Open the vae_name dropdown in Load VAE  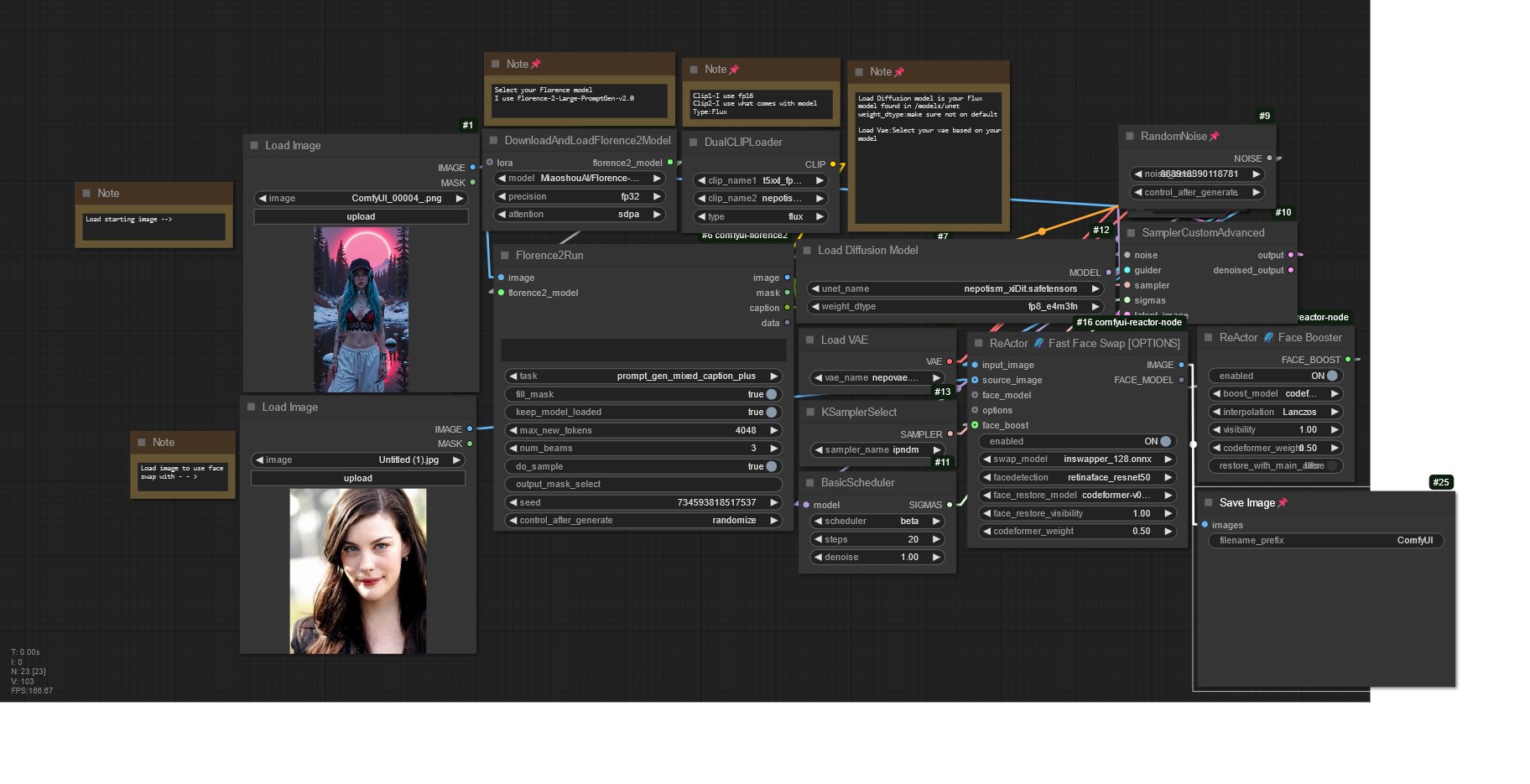[x=877, y=378]
